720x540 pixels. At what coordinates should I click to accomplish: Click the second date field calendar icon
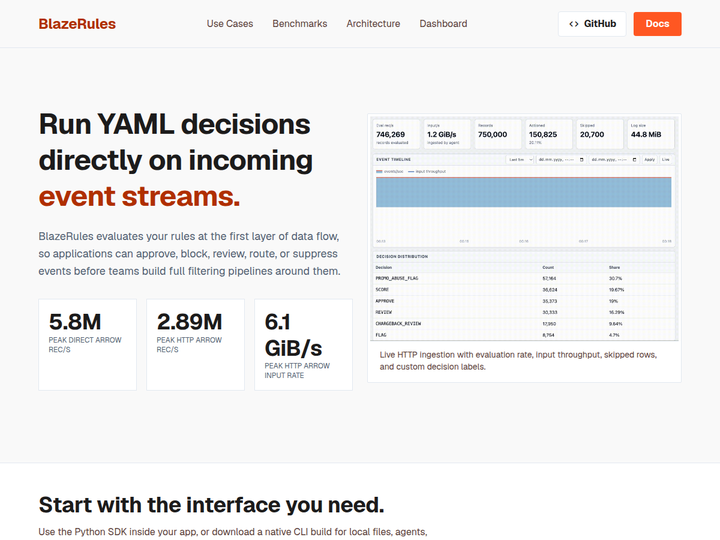(634, 160)
